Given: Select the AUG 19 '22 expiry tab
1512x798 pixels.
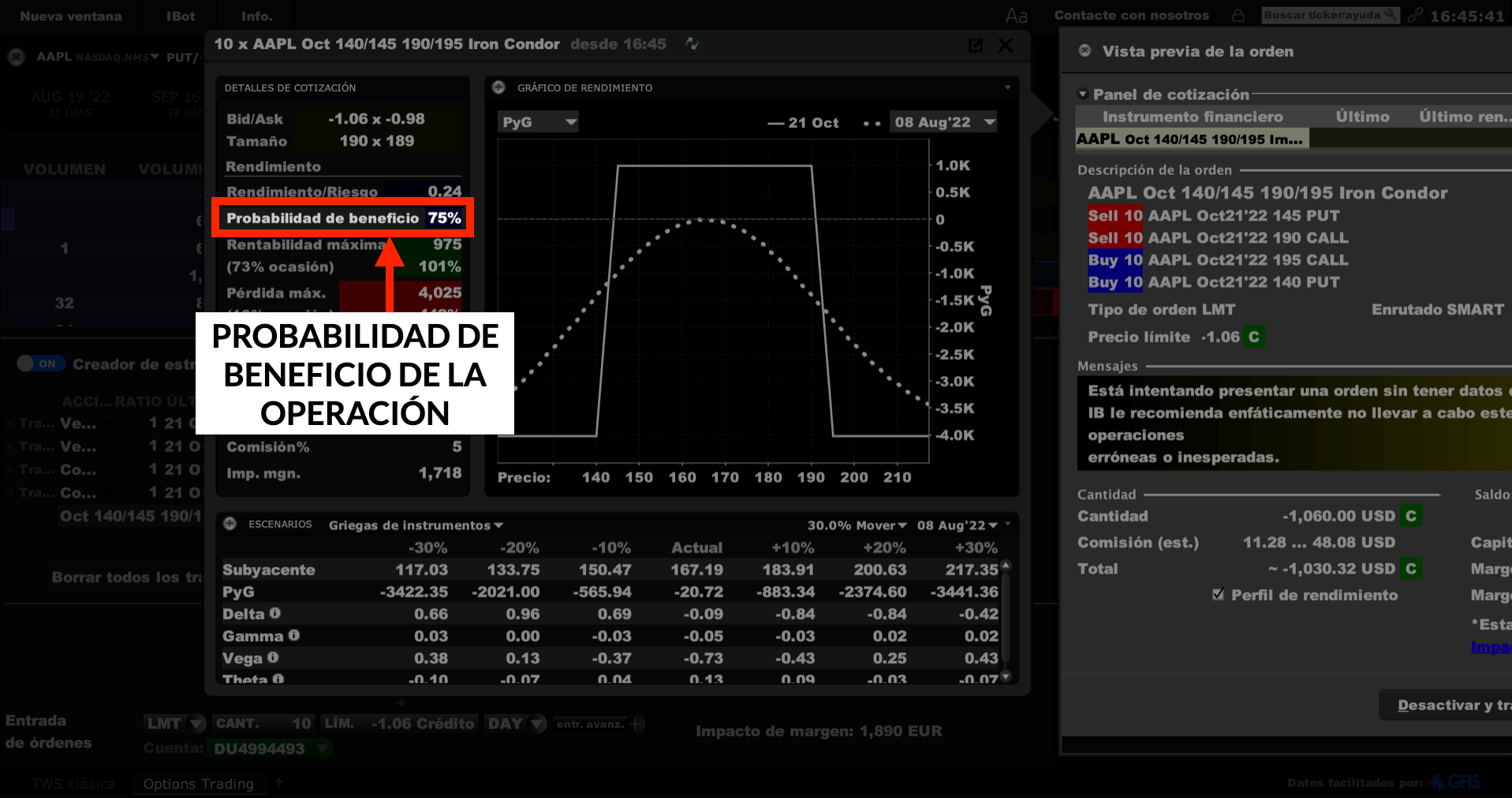Looking at the screenshot, I should [70, 103].
